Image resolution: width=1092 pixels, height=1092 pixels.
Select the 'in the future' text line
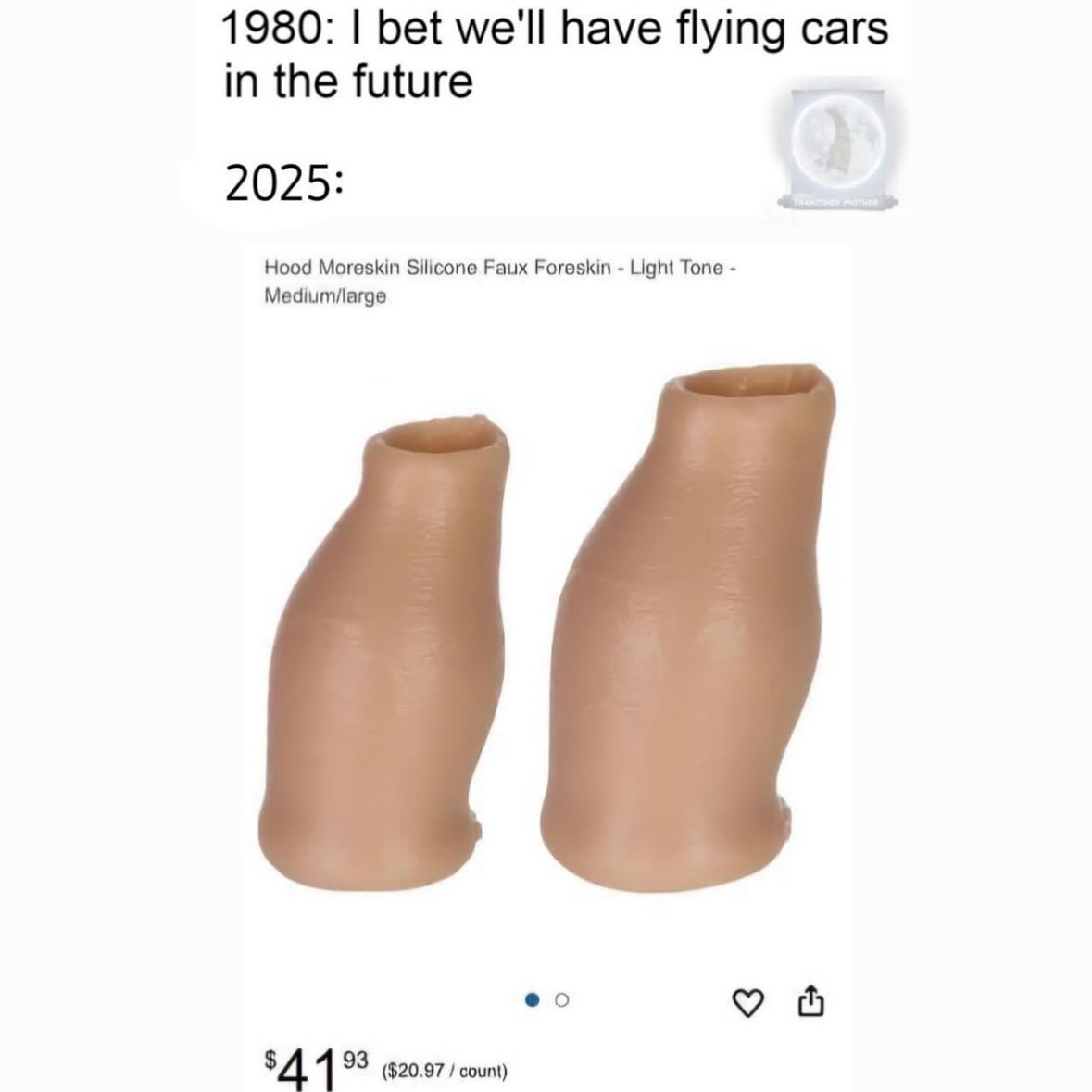point(348,81)
